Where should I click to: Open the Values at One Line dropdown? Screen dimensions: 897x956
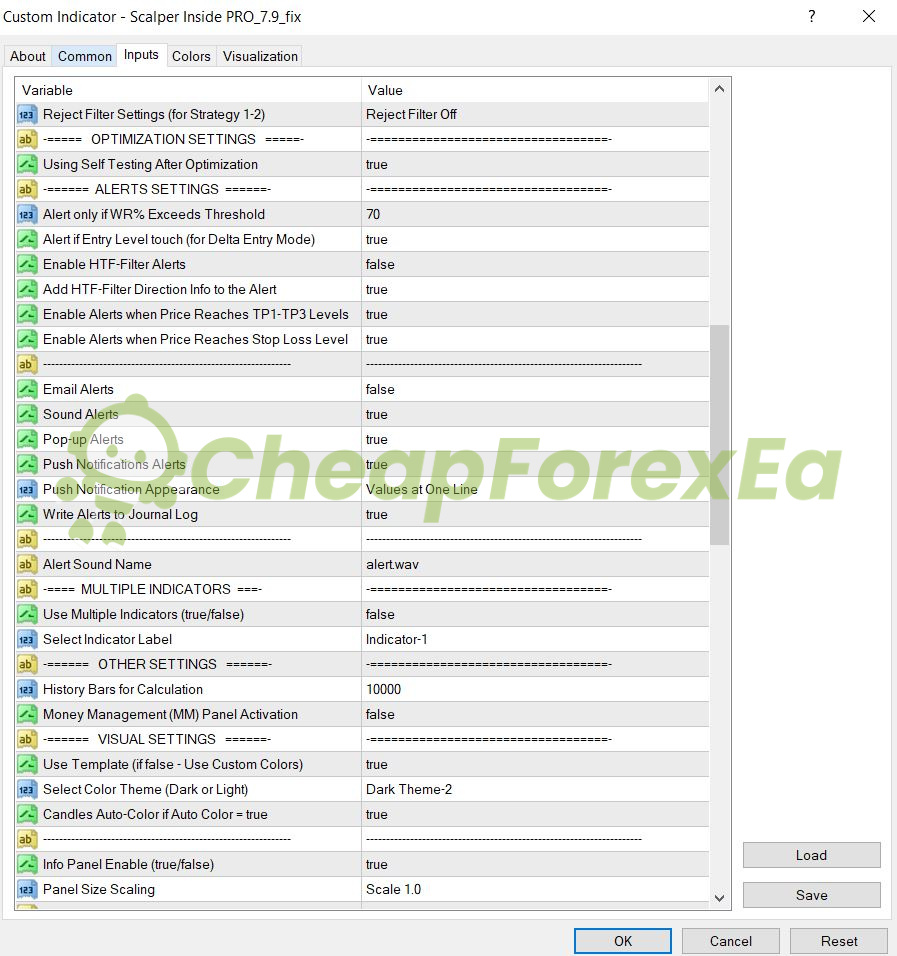(535, 490)
